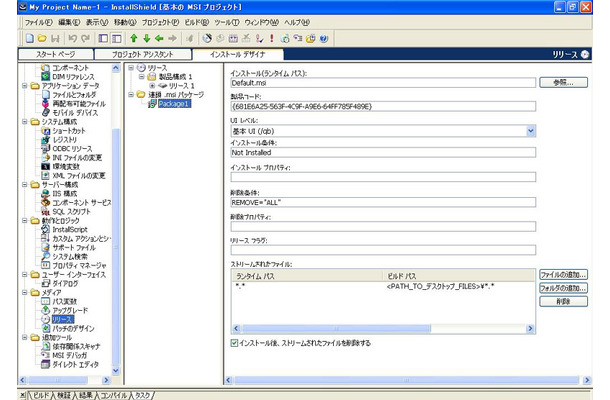
Task: Click the 参照... browse button
Action: pos(563,82)
